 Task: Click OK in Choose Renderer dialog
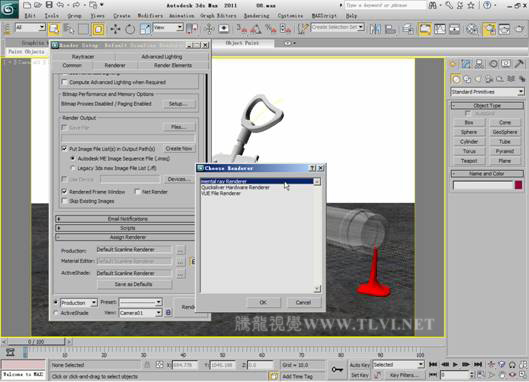(263, 302)
